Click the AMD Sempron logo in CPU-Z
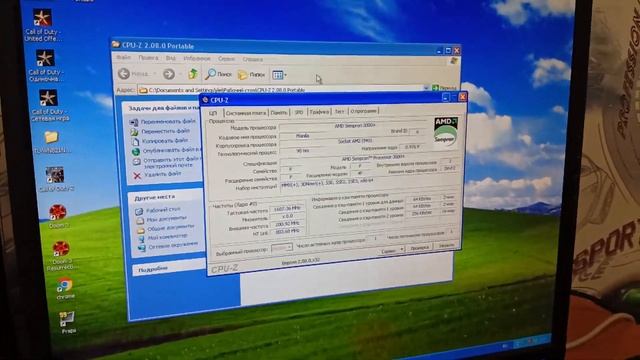The height and width of the screenshot is (360, 640). click(x=445, y=131)
